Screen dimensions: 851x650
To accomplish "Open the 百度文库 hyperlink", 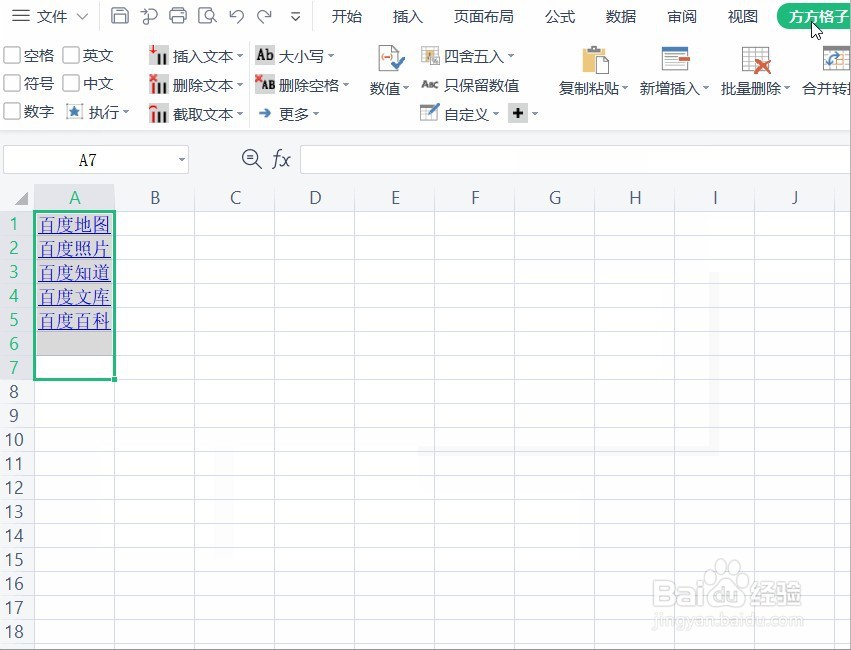I will pos(74,296).
